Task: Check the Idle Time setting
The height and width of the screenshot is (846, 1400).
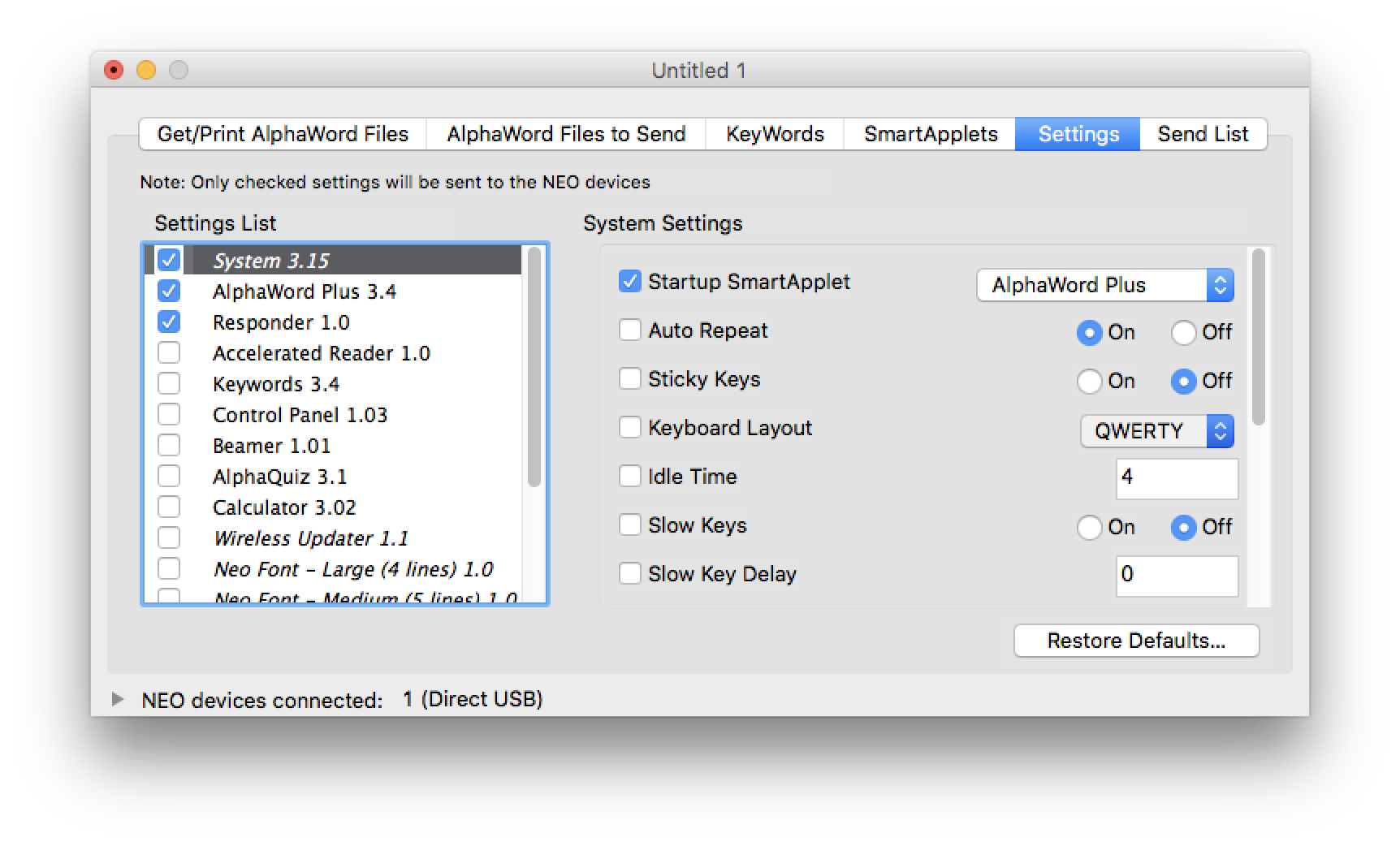Action: 630,477
